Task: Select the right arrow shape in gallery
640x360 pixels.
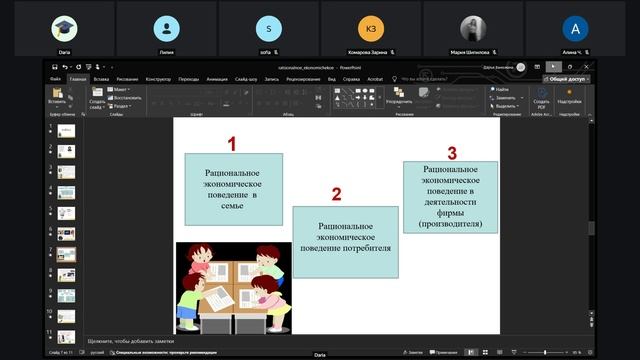Action: point(358,98)
